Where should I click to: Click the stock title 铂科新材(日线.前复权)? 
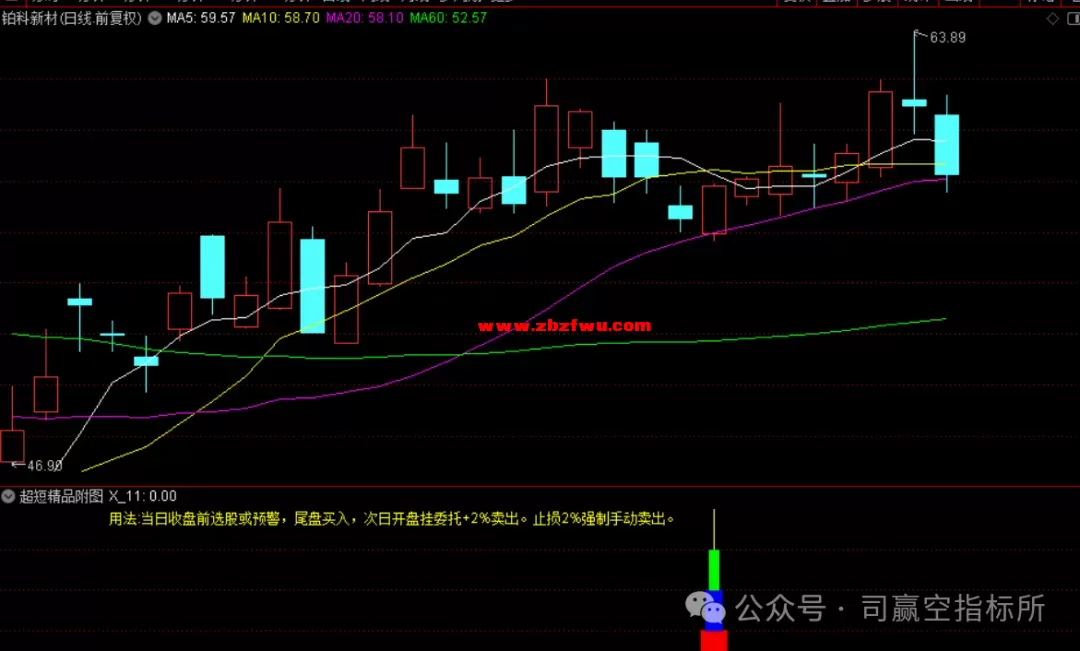click(x=72, y=18)
